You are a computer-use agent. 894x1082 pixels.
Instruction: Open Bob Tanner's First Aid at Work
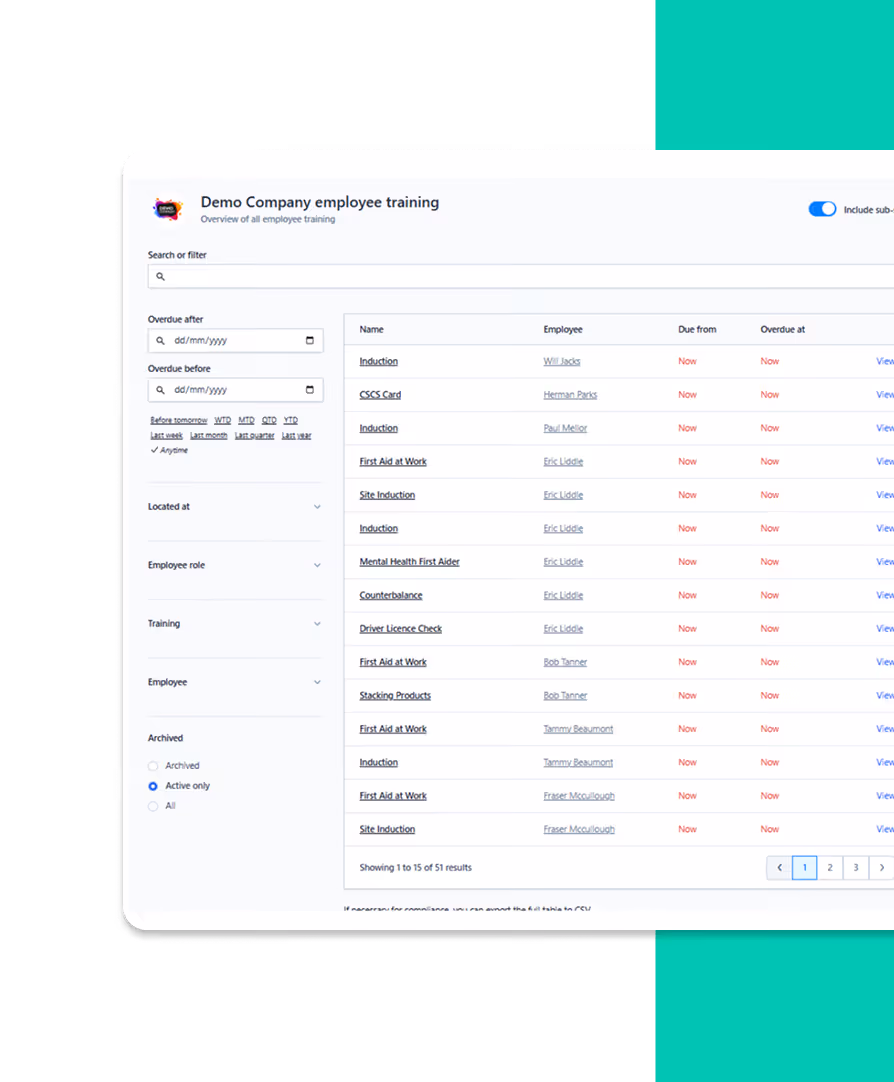[393, 662]
